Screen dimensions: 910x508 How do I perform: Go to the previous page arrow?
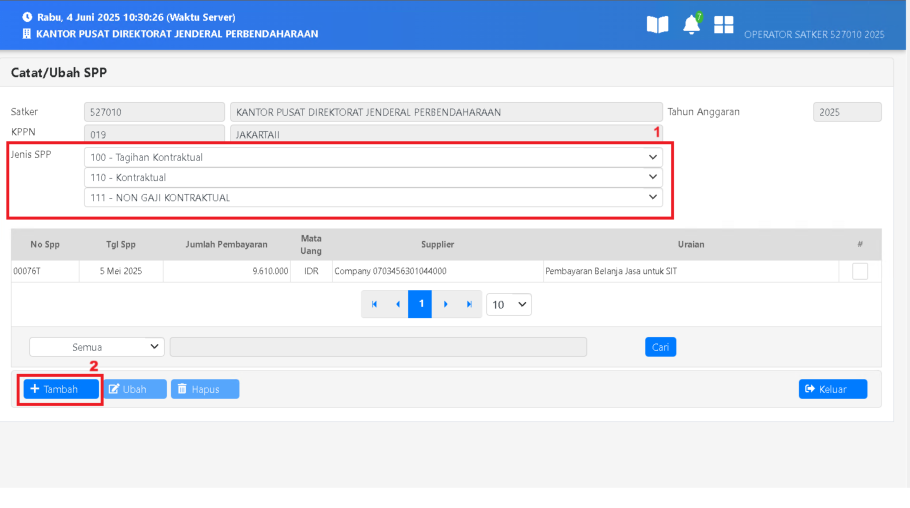tap(397, 304)
